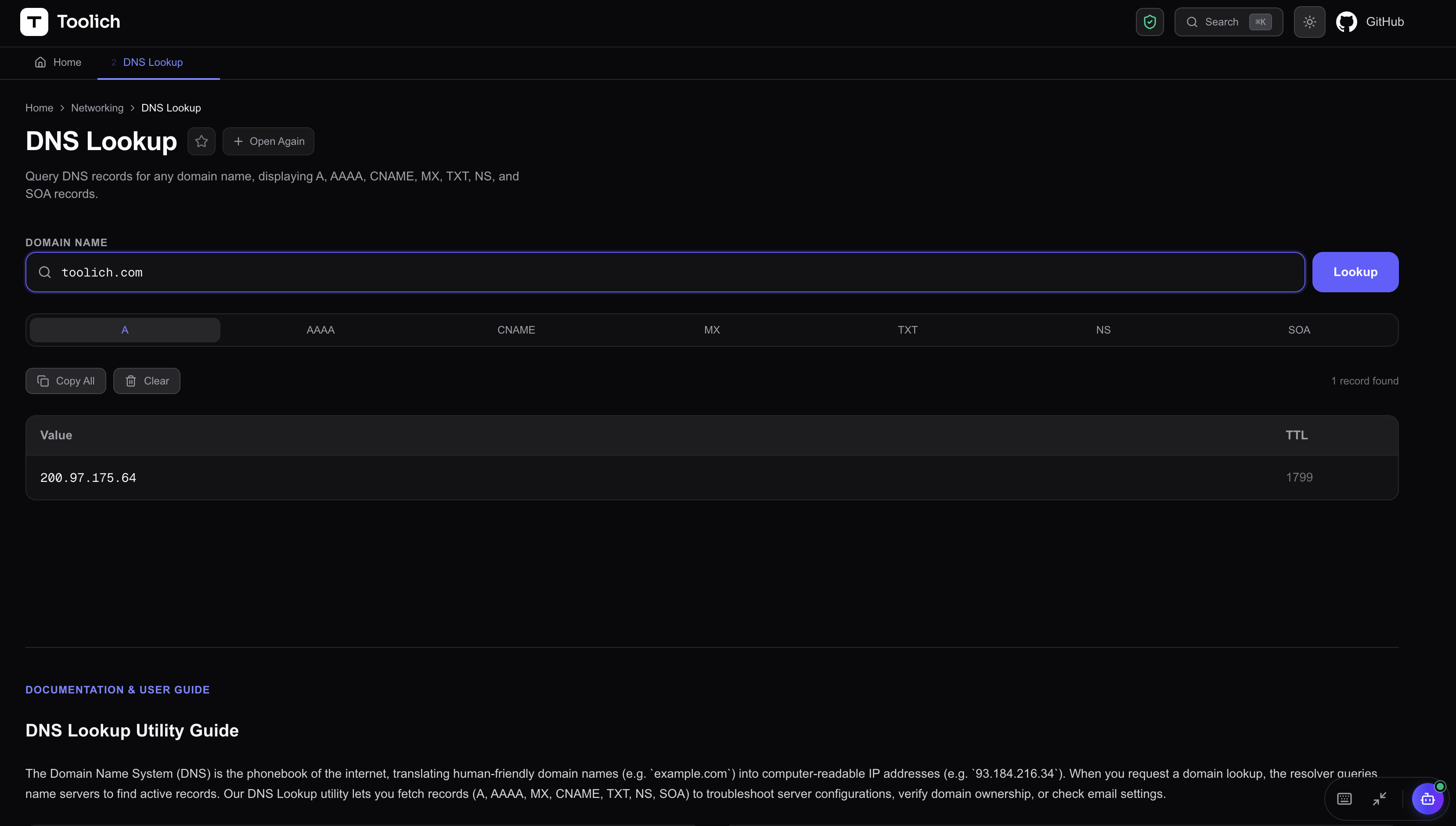The image size is (1456, 826).
Task: Click DNS Lookup breadcrumb text
Action: [171, 108]
